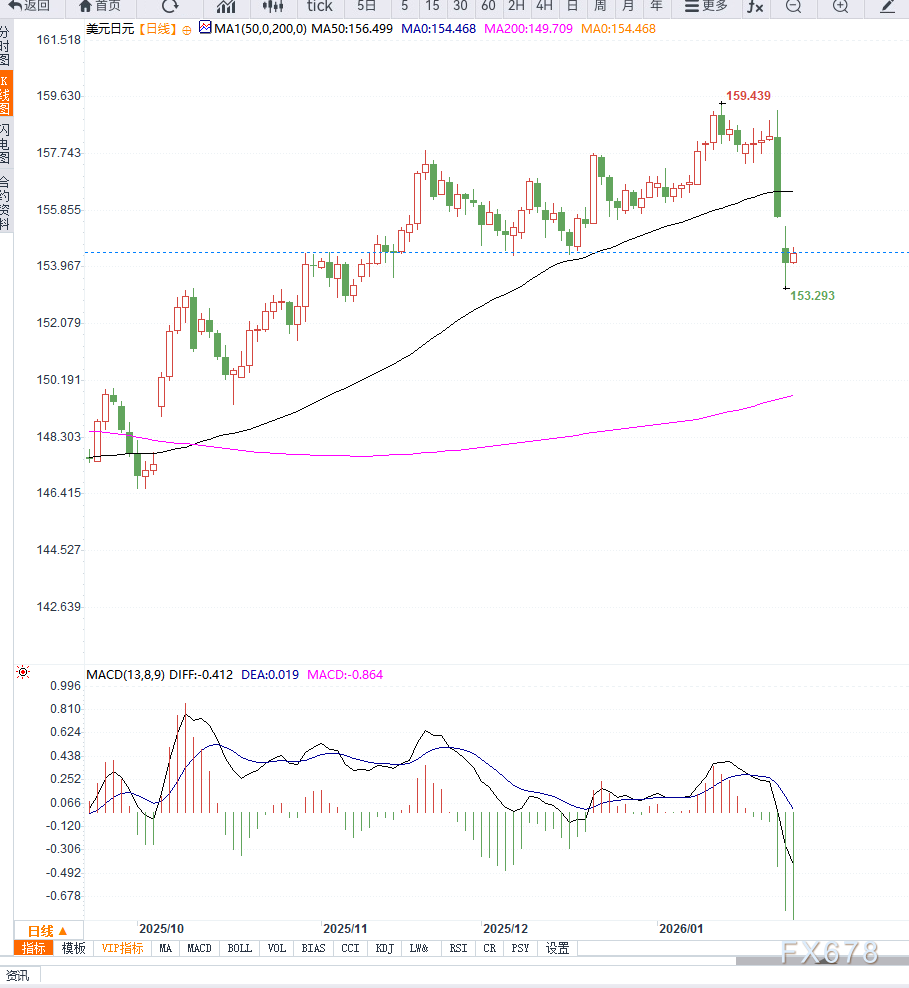Open the fx formula function icon
Screen dimensions: 909x988
click(x=755, y=6)
